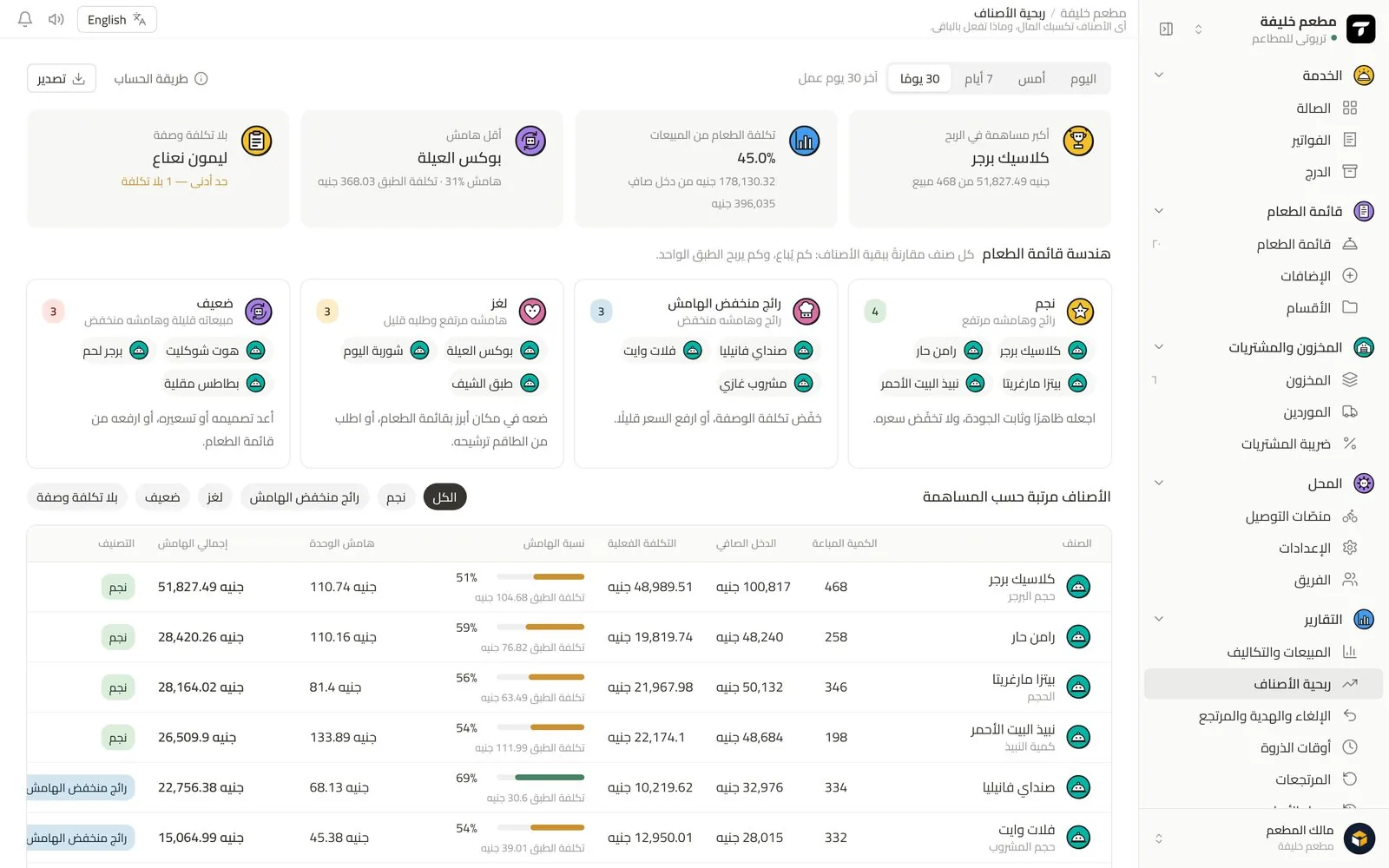Filter items by نجم chip

(x=396, y=497)
